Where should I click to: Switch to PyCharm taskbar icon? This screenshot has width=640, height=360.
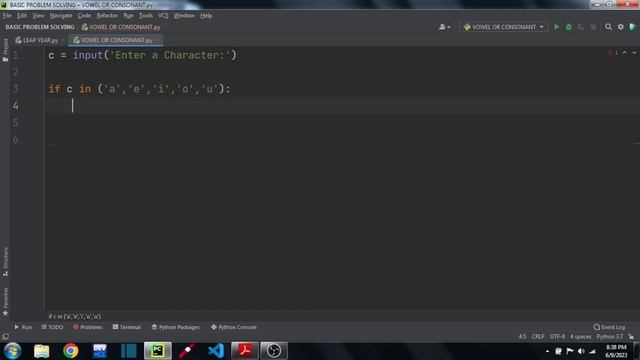click(158, 351)
